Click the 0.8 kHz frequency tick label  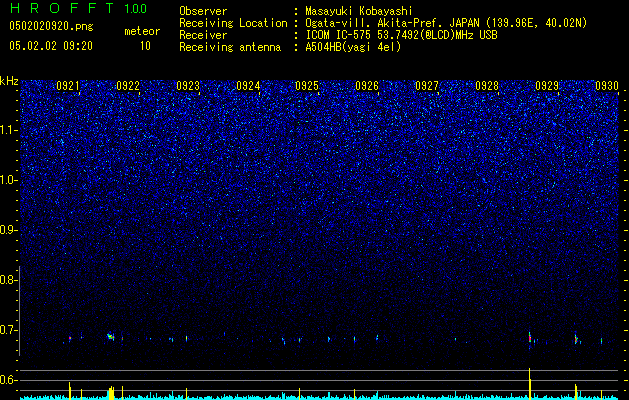[8, 280]
